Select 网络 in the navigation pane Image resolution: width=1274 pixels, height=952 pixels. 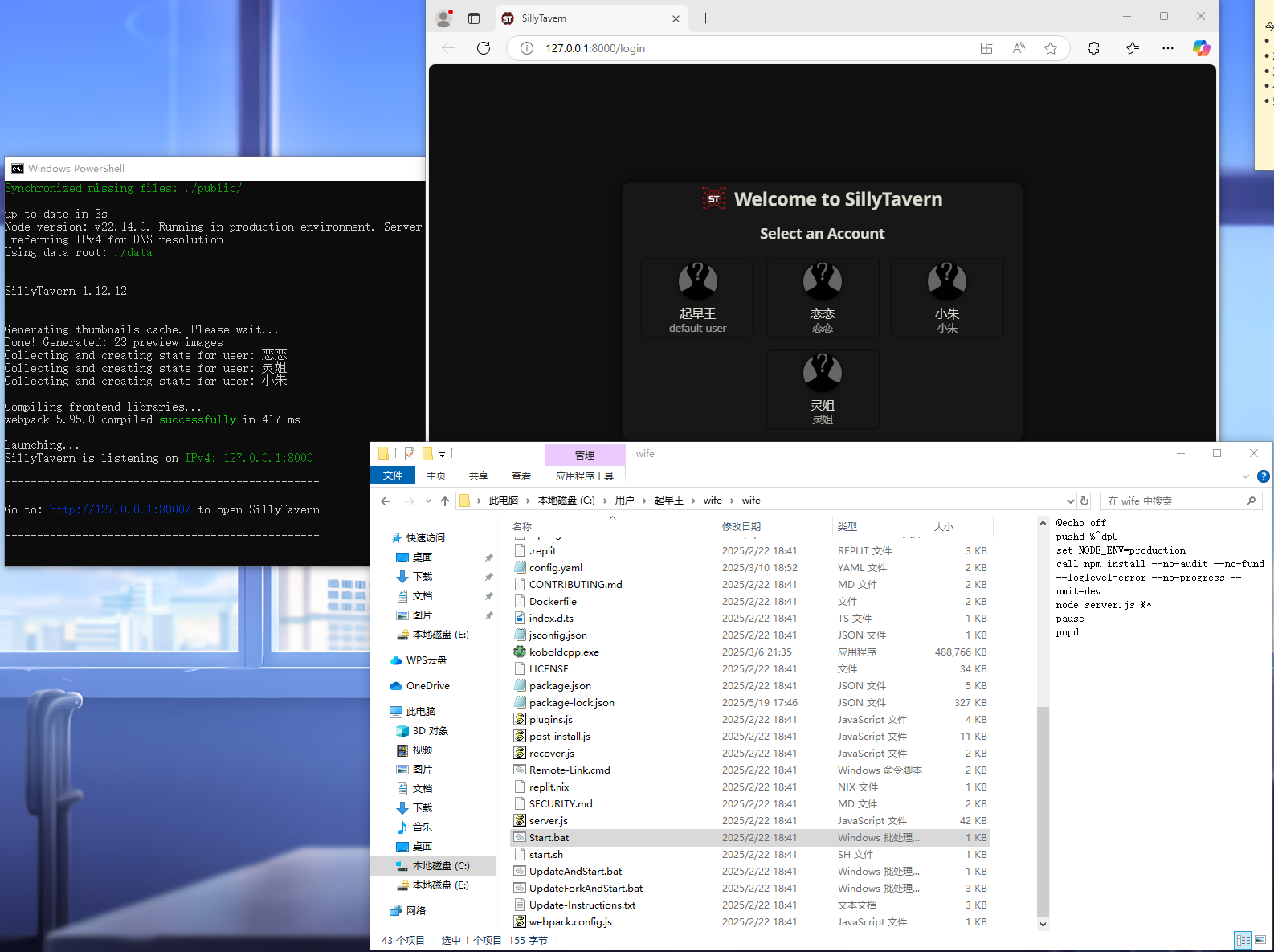[415, 911]
